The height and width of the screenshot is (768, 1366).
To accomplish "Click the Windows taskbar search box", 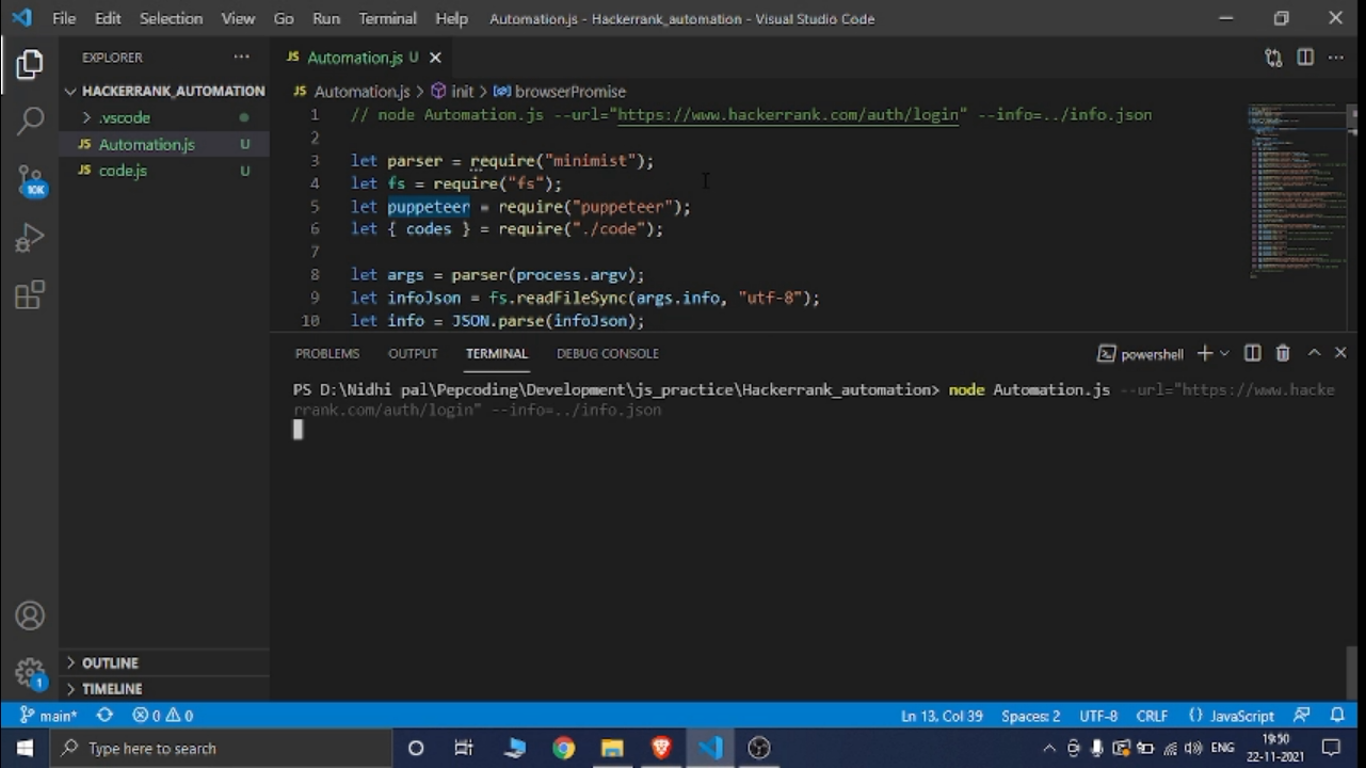I will tap(220, 748).
